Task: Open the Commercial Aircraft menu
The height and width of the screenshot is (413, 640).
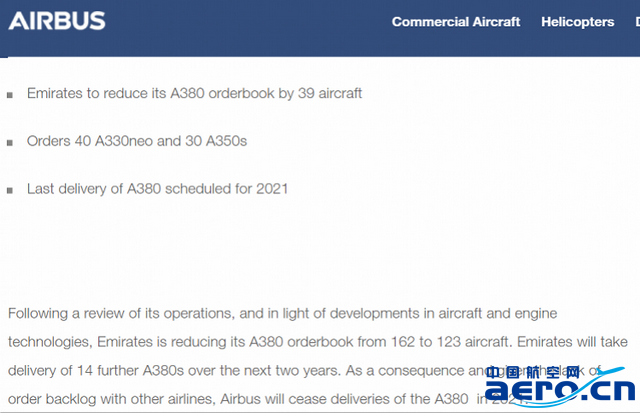Action: (456, 22)
